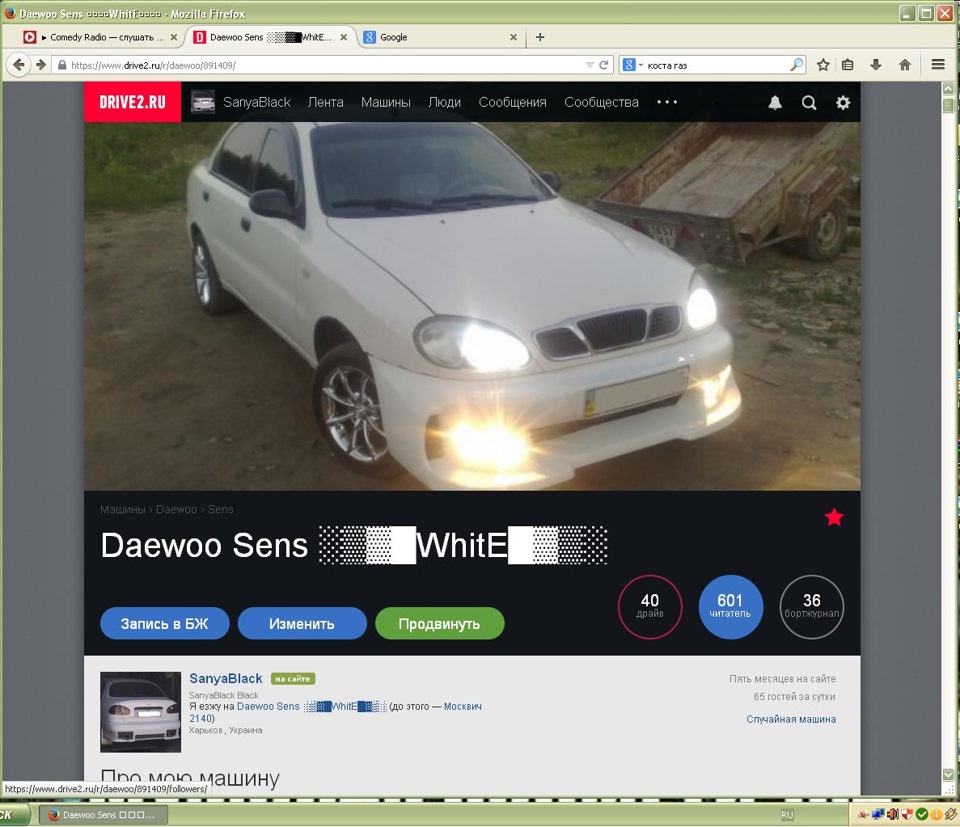Close the Google tab
The height and width of the screenshot is (827, 960).
point(513,37)
